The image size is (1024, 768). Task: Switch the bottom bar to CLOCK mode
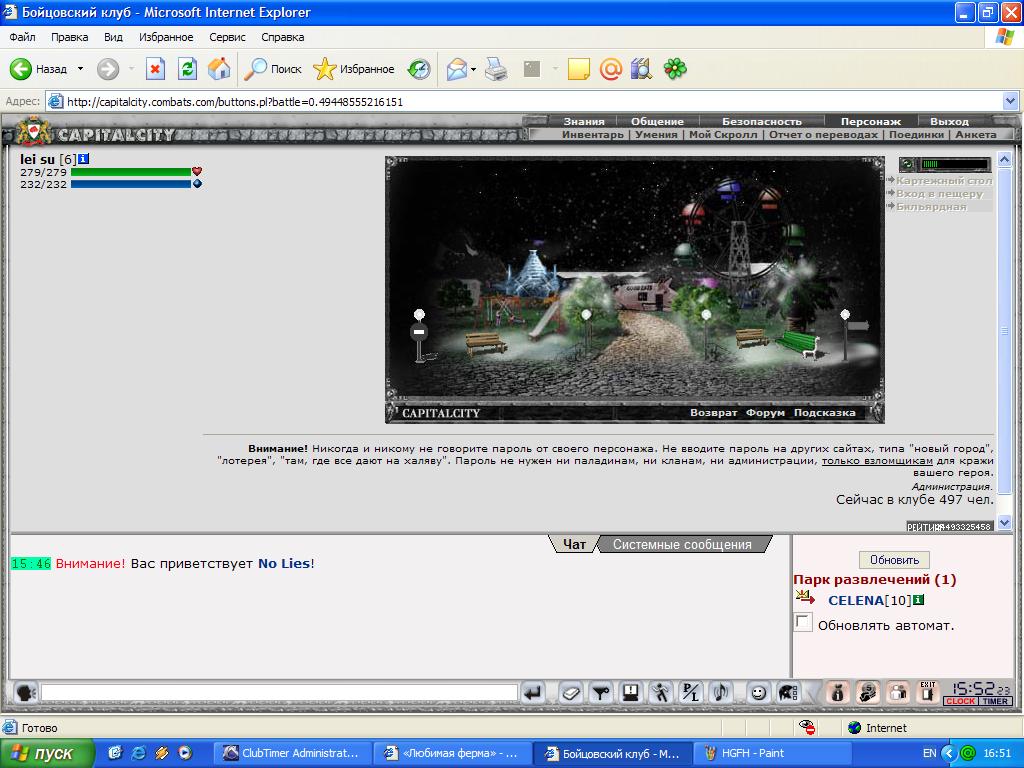[x=960, y=701]
